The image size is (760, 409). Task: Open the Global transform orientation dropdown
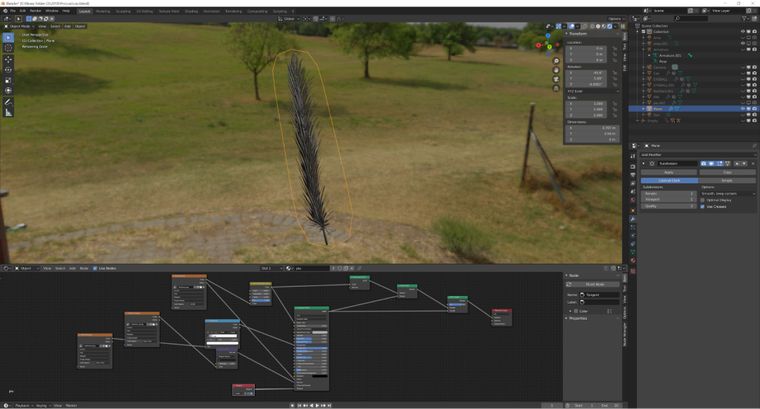tap(288, 19)
